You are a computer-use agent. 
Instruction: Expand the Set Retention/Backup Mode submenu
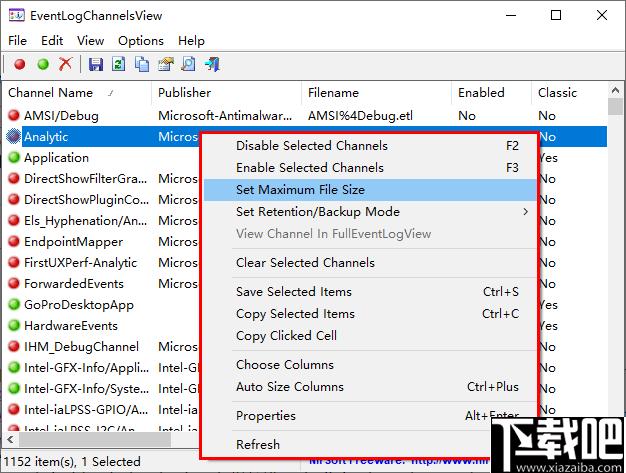[370, 212]
